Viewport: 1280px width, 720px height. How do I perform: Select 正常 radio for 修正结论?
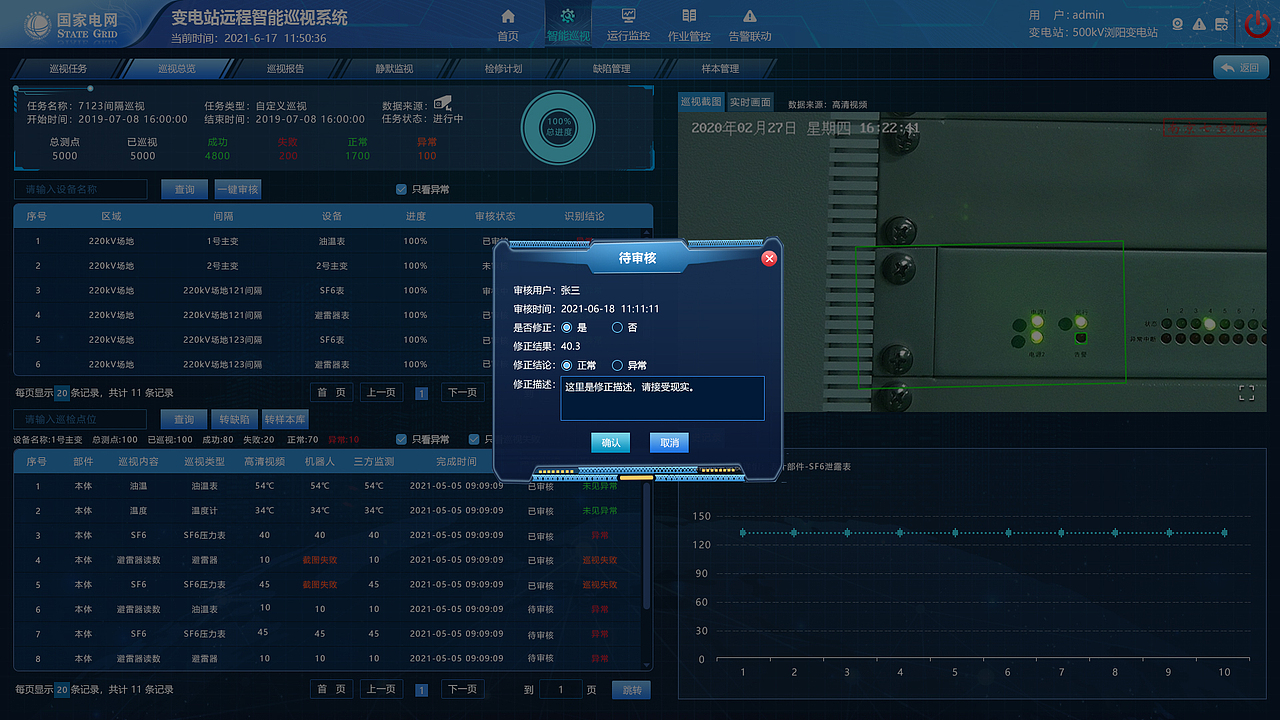click(x=567, y=365)
